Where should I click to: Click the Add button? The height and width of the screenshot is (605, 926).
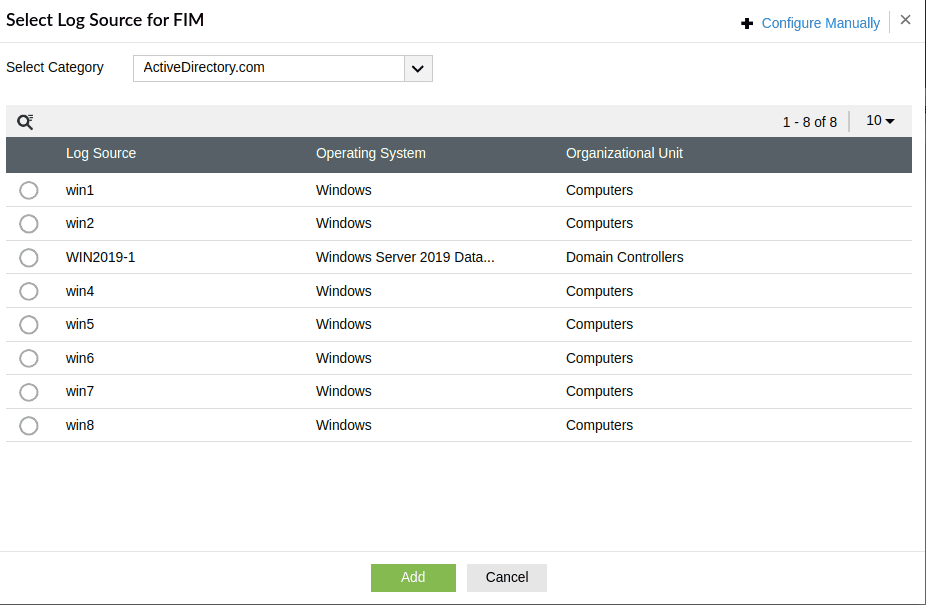[413, 577]
